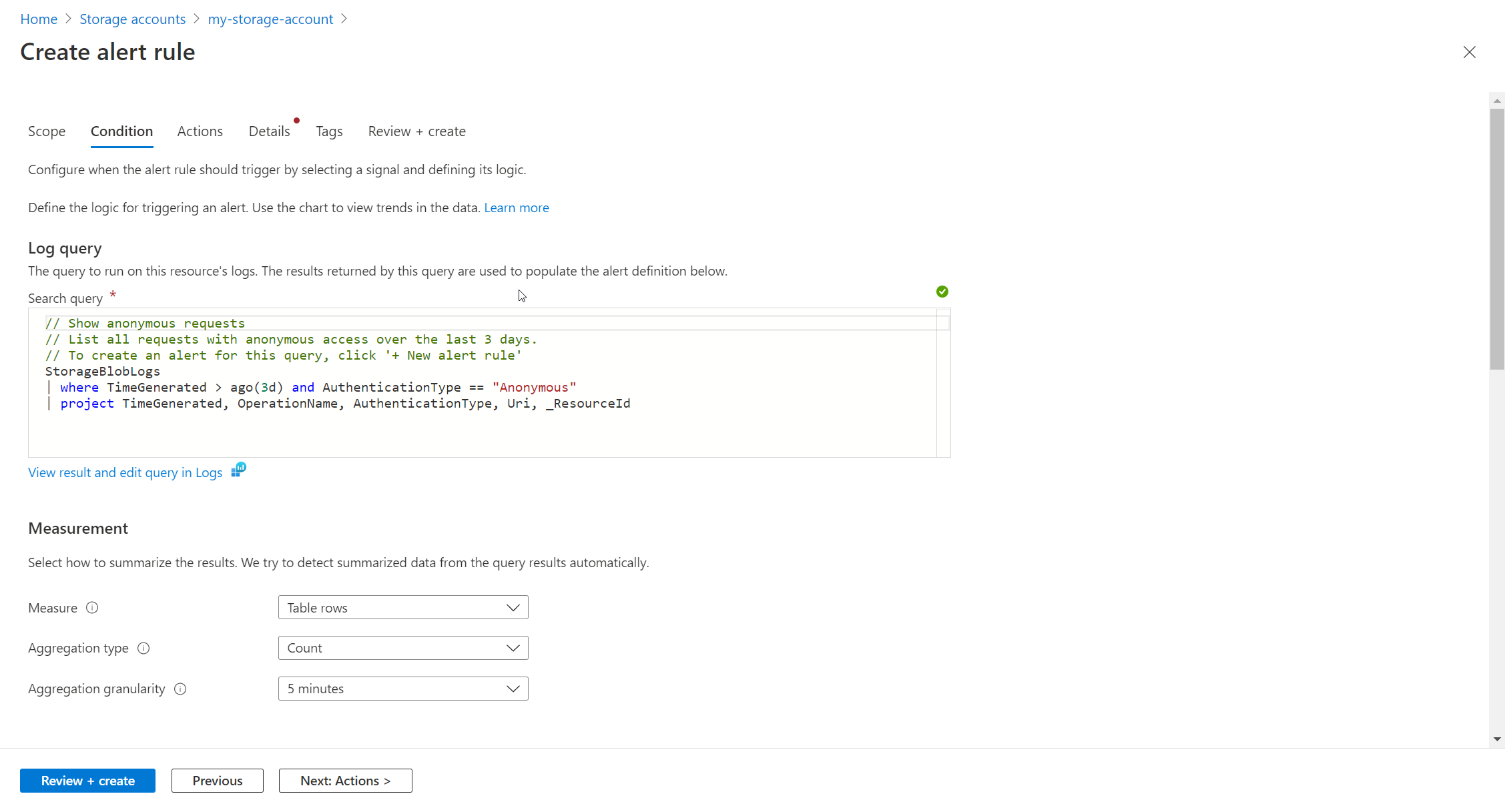Click the Previous button
Screen dimensions: 1505x812
point(217,781)
